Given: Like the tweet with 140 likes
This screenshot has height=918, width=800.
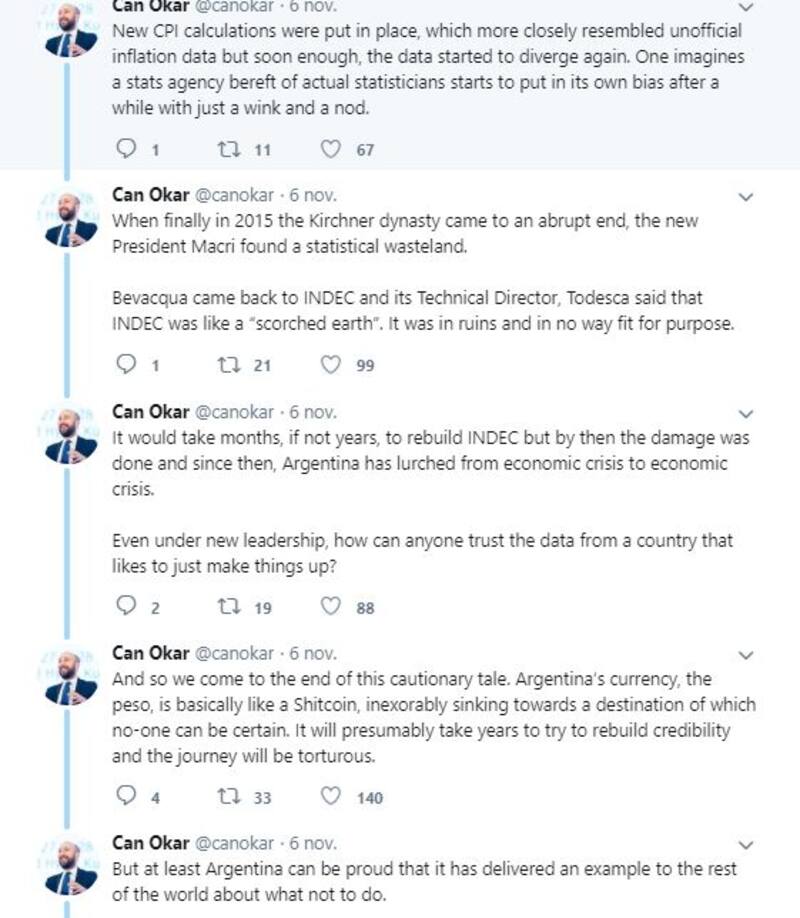Looking at the screenshot, I should pos(330,797).
